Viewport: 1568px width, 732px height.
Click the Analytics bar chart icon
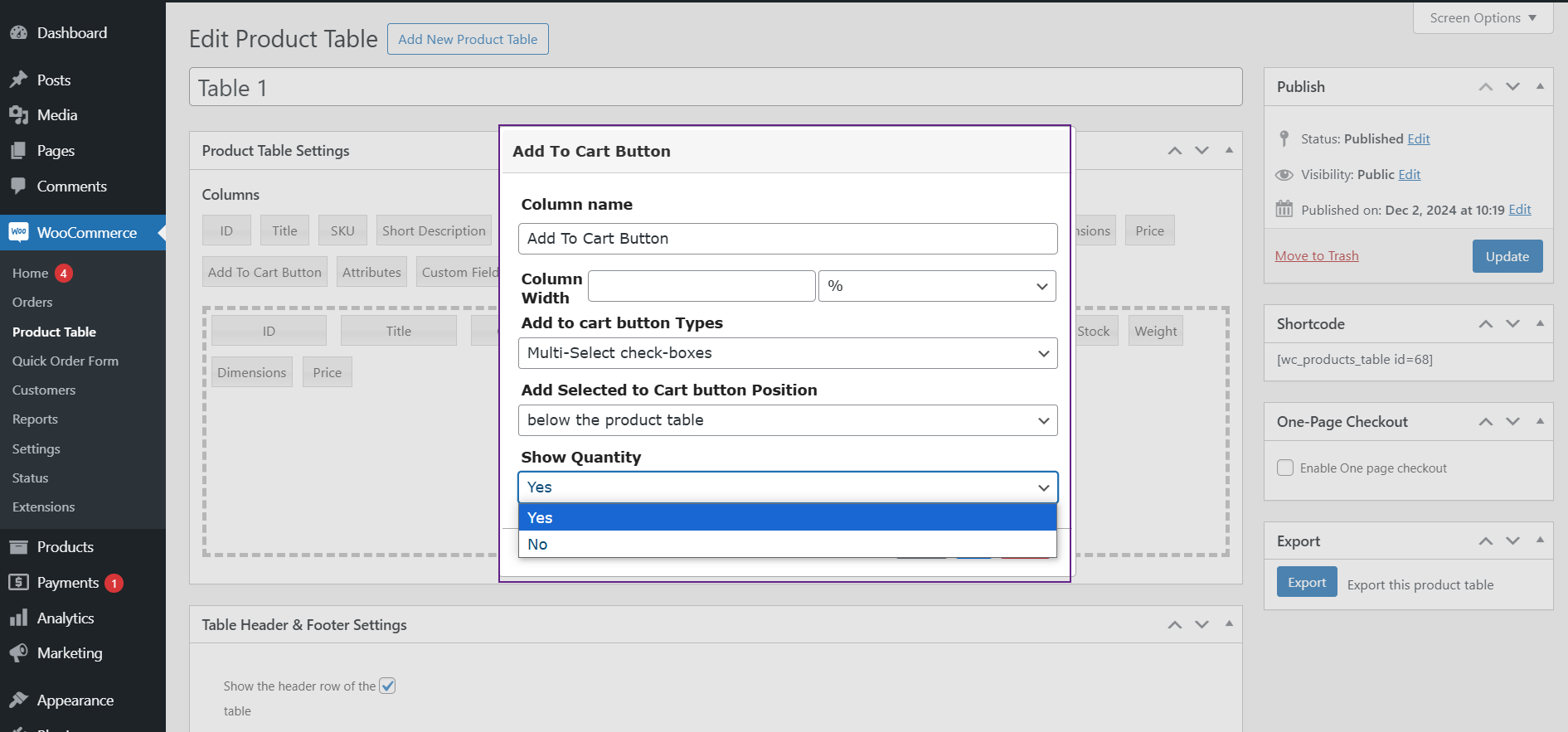(18, 618)
